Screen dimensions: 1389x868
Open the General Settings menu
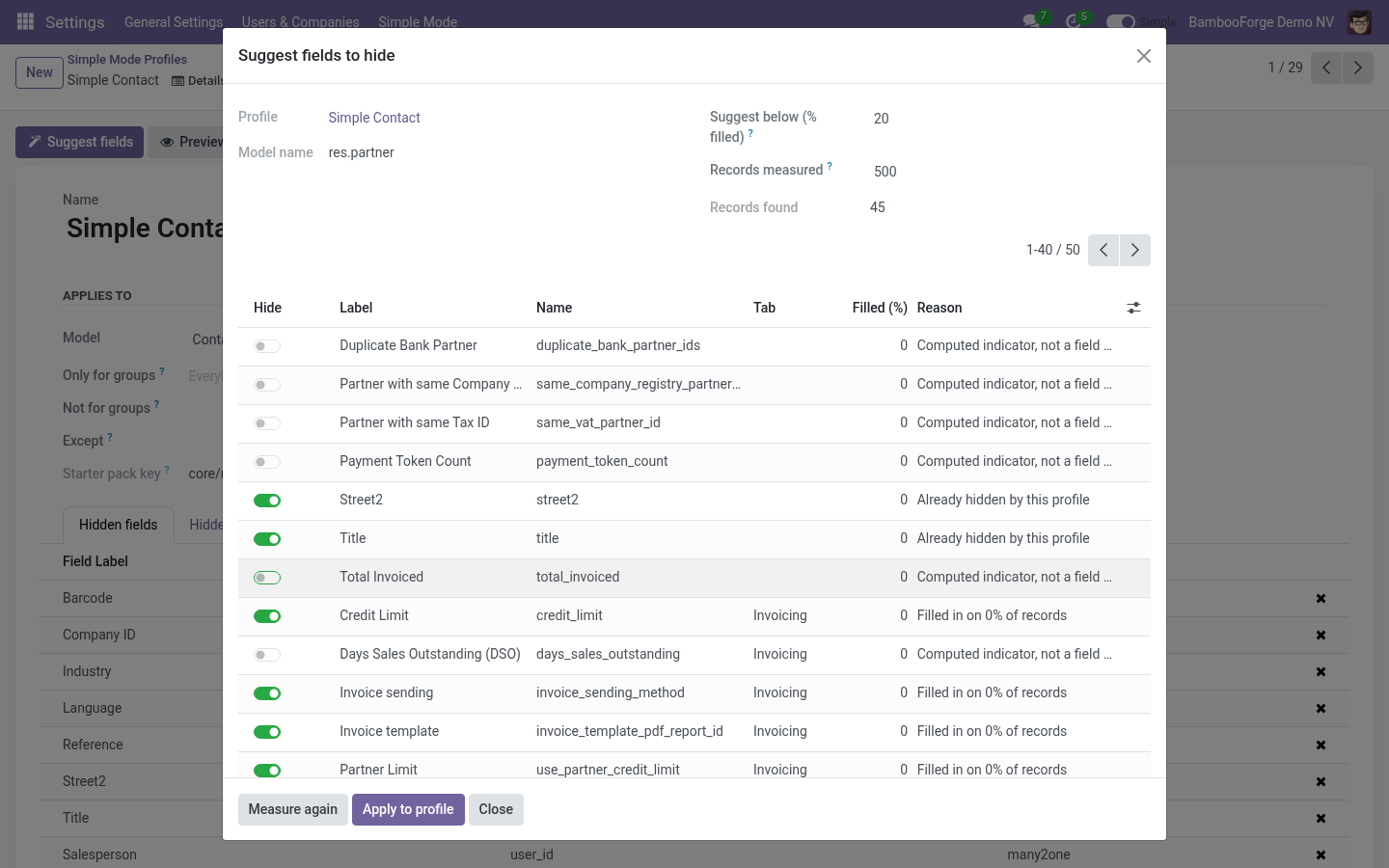pyautogui.click(x=174, y=21)
